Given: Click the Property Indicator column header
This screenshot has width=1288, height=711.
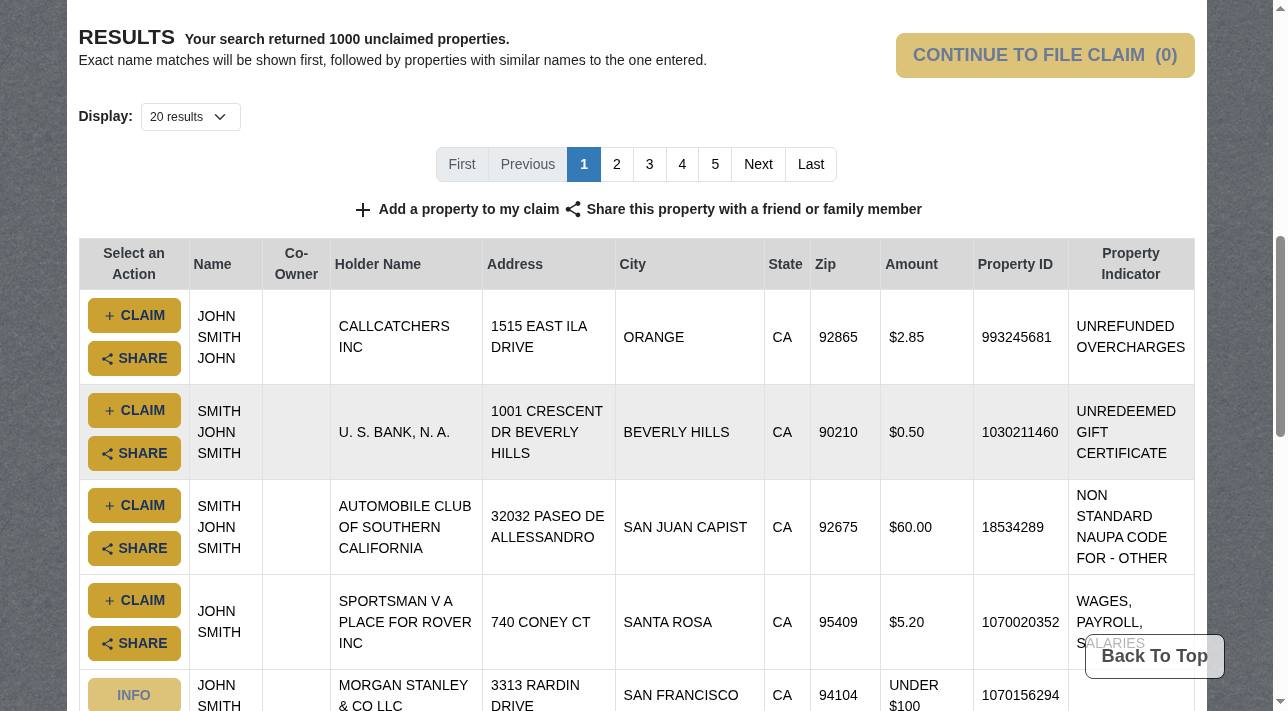Looking at the screenshot, I should (x=1131, y=264).
